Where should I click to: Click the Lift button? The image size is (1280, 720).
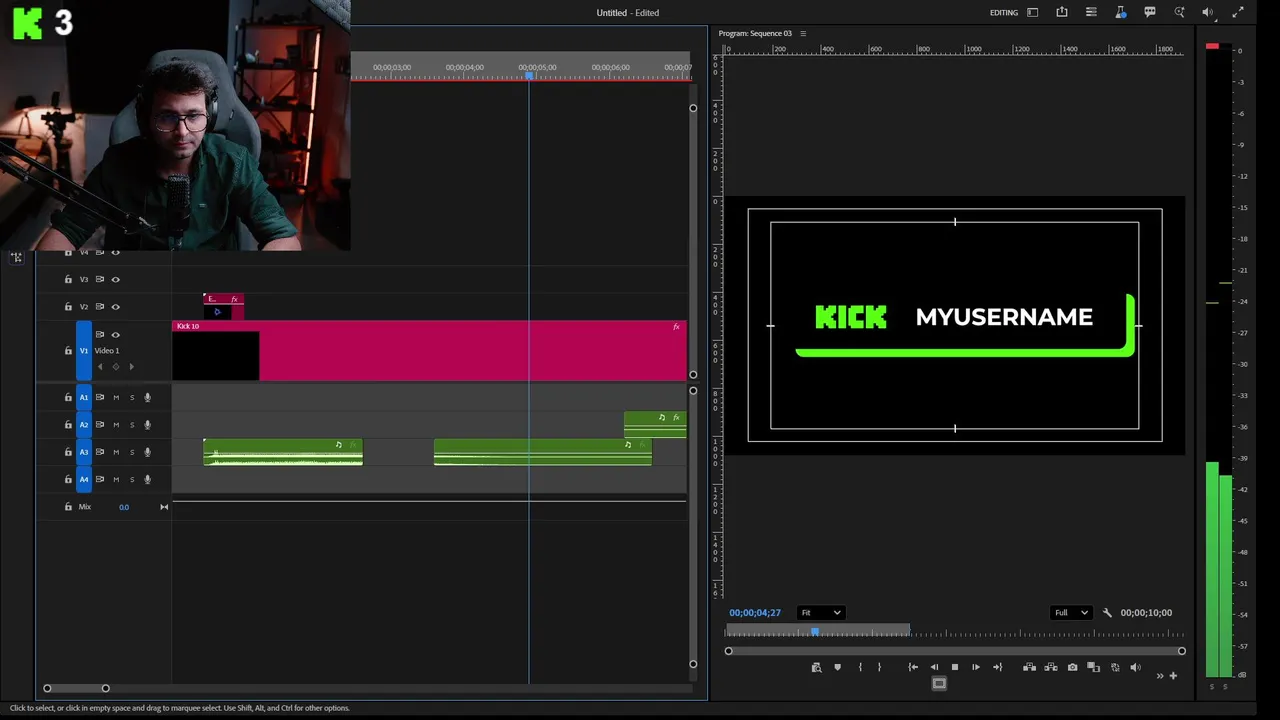[1029, 667]
